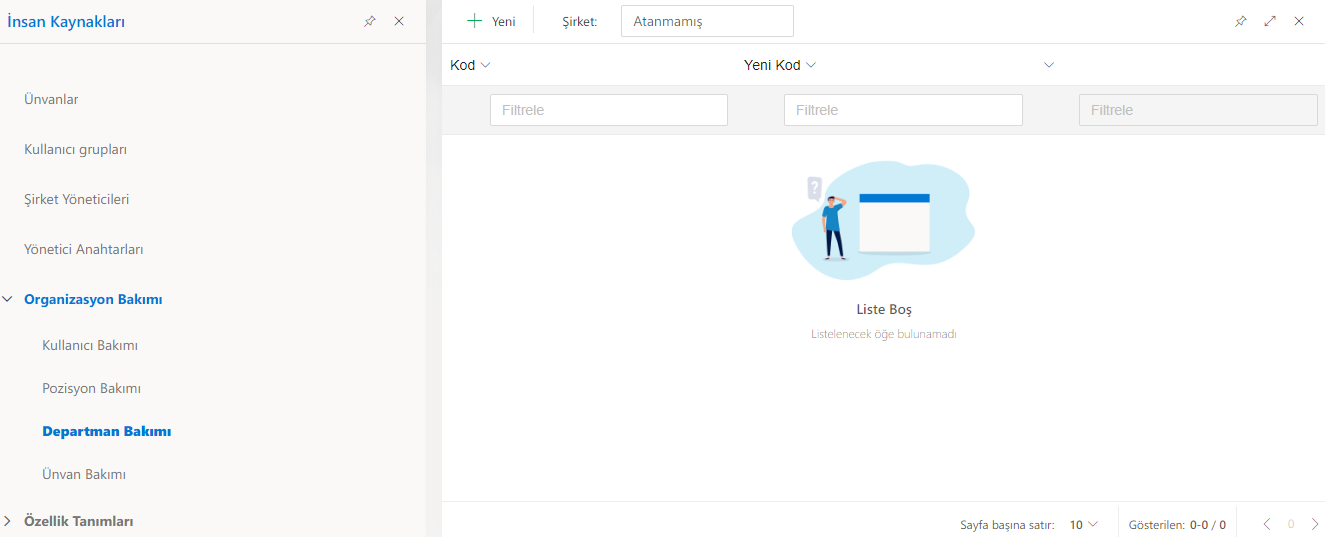Go to the previous page arrow

pos(1267,524)
